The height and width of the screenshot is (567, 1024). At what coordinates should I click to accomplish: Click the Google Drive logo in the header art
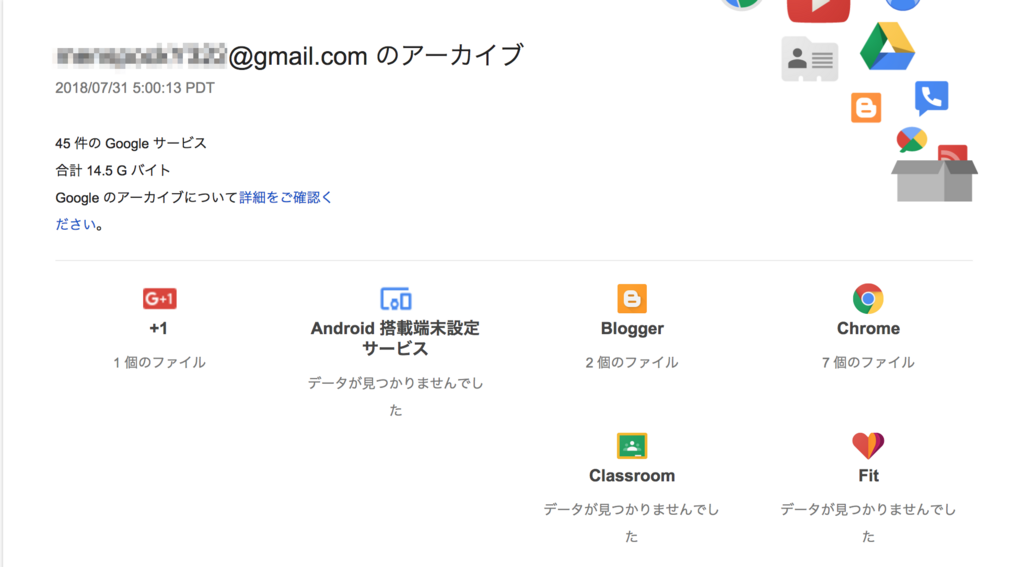click(888, 46)
